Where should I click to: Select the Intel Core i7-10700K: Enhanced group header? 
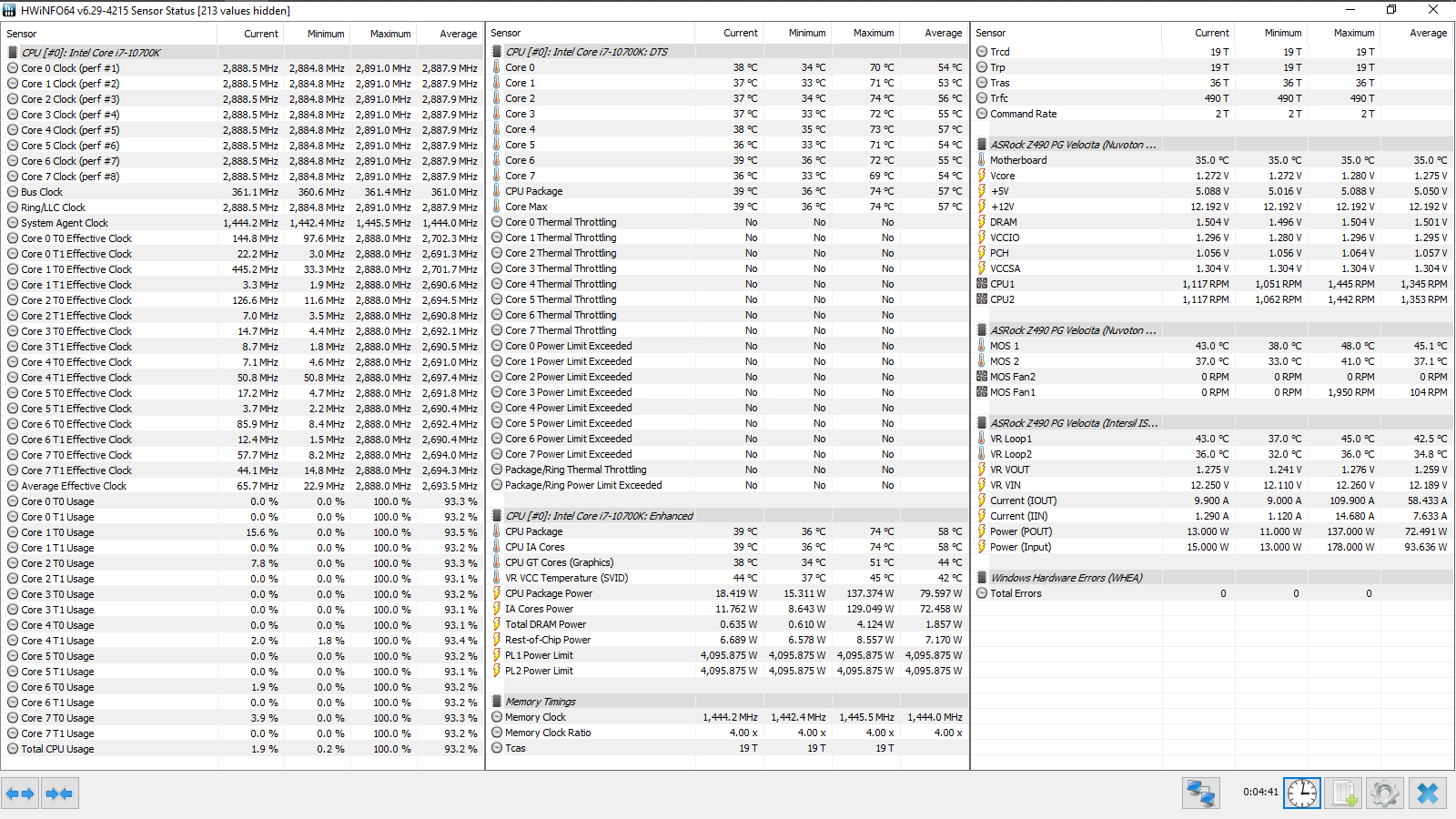click(x=727, y=516)
